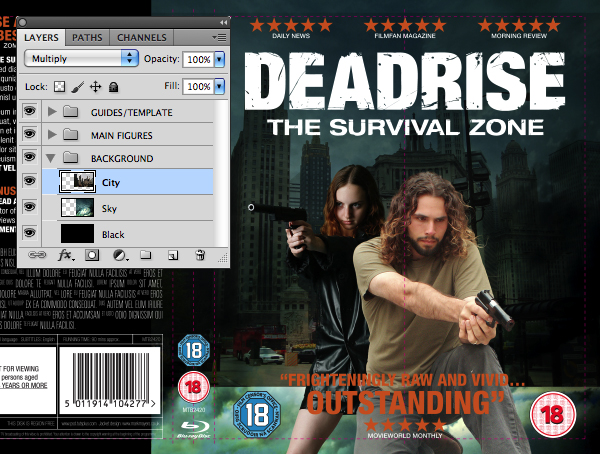The height and width of the screenshot is (454, 600).
Task: Hide the BACKGROUND group
Action: [30, 157]
